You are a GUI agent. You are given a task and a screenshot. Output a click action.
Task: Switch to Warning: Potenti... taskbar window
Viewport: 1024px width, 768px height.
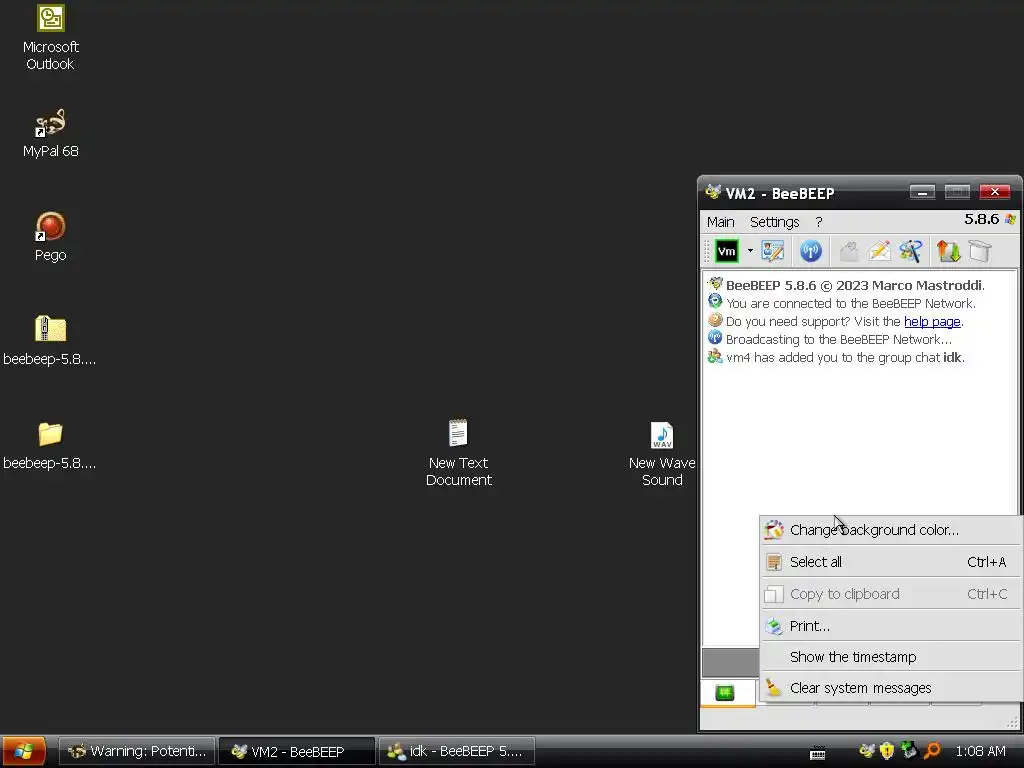(137, 751)
